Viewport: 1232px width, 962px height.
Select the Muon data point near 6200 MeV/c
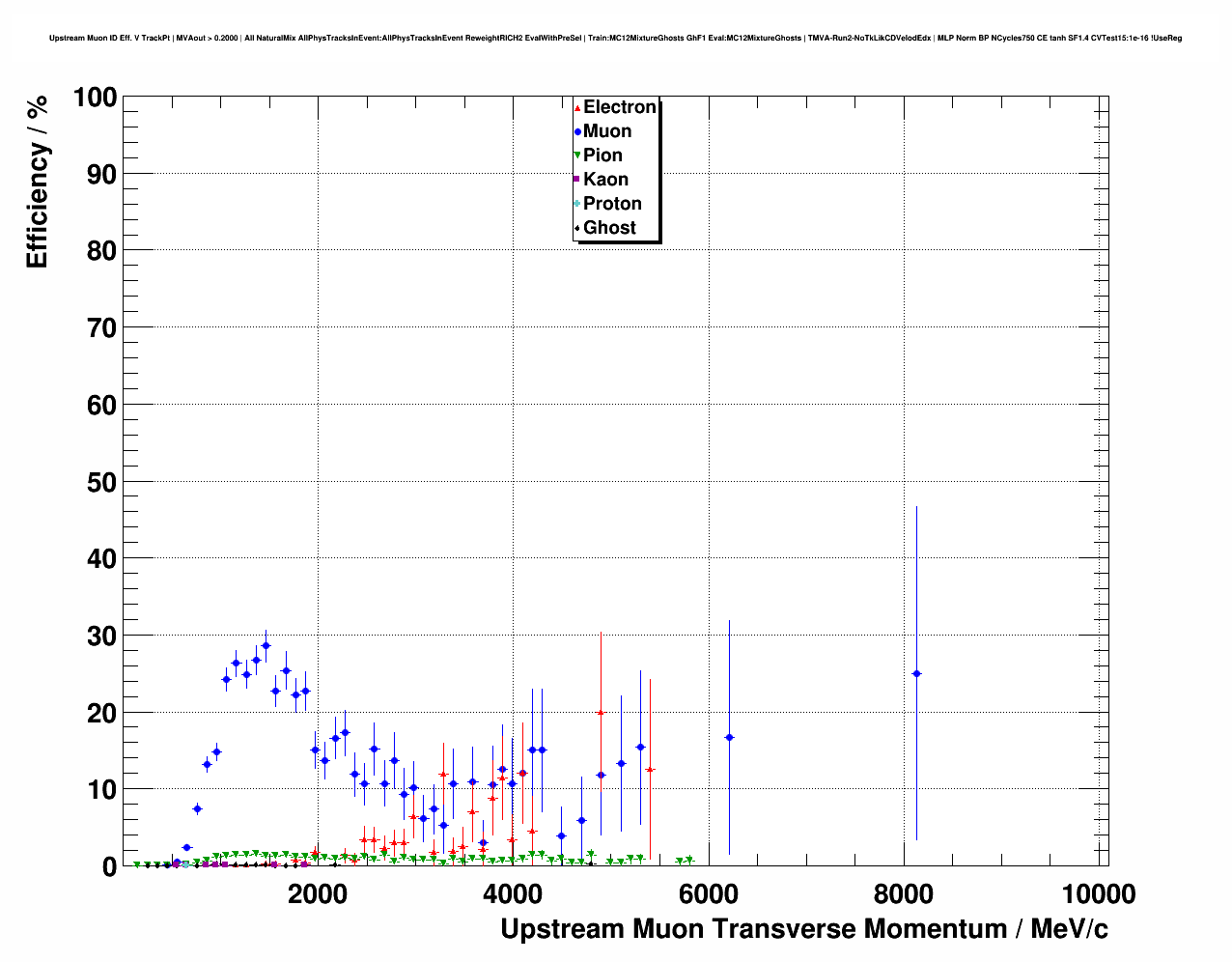click(x=729, y=738)
